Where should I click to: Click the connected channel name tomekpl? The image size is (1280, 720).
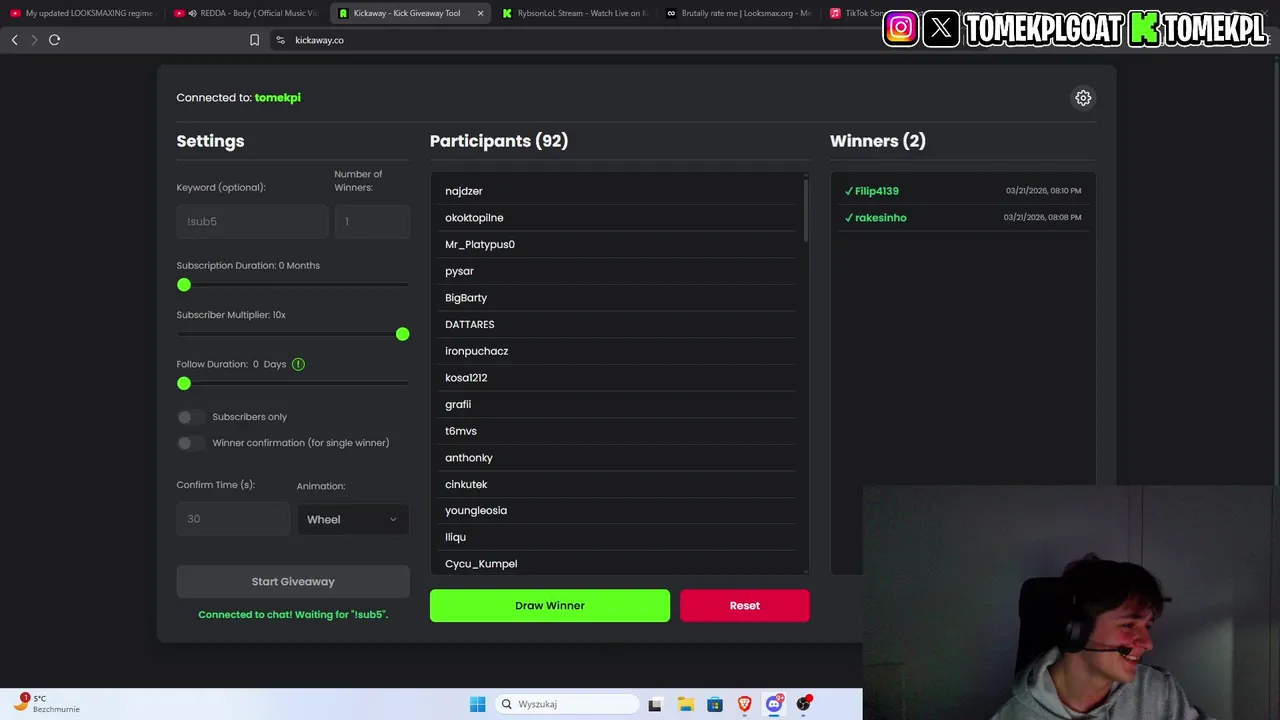278,98
